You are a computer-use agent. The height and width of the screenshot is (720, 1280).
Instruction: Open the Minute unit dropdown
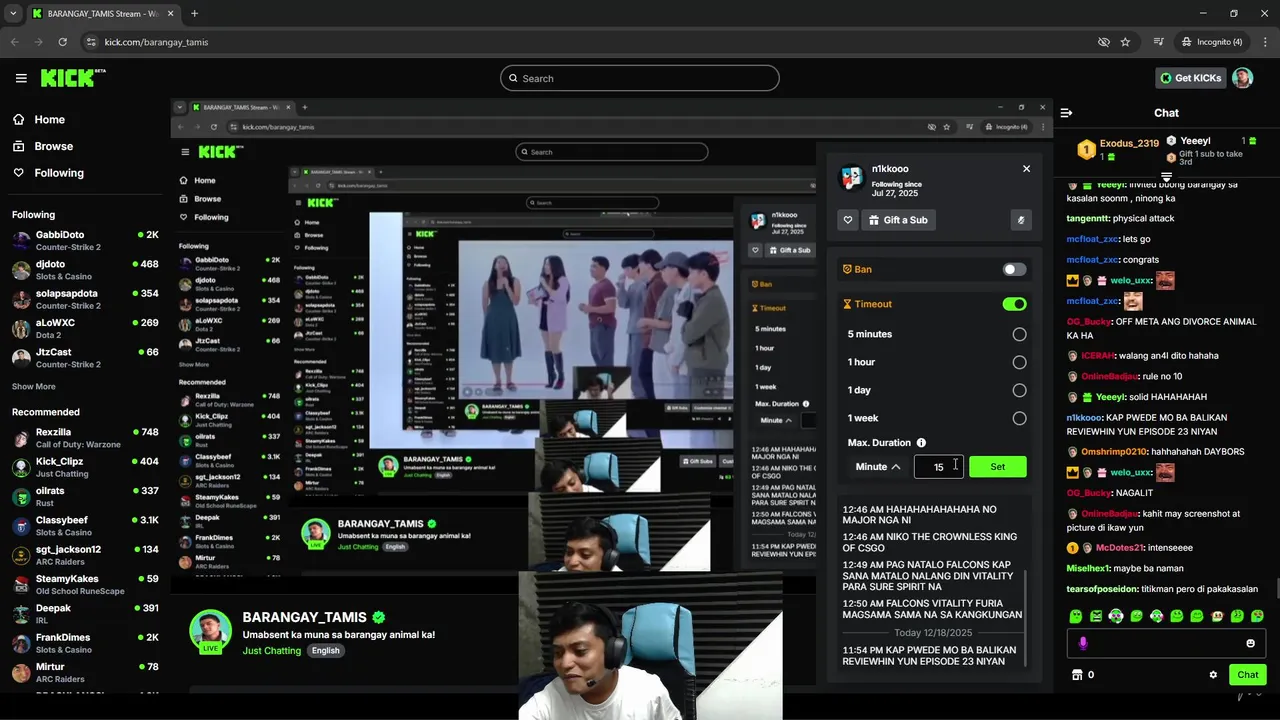coord(877,467)
